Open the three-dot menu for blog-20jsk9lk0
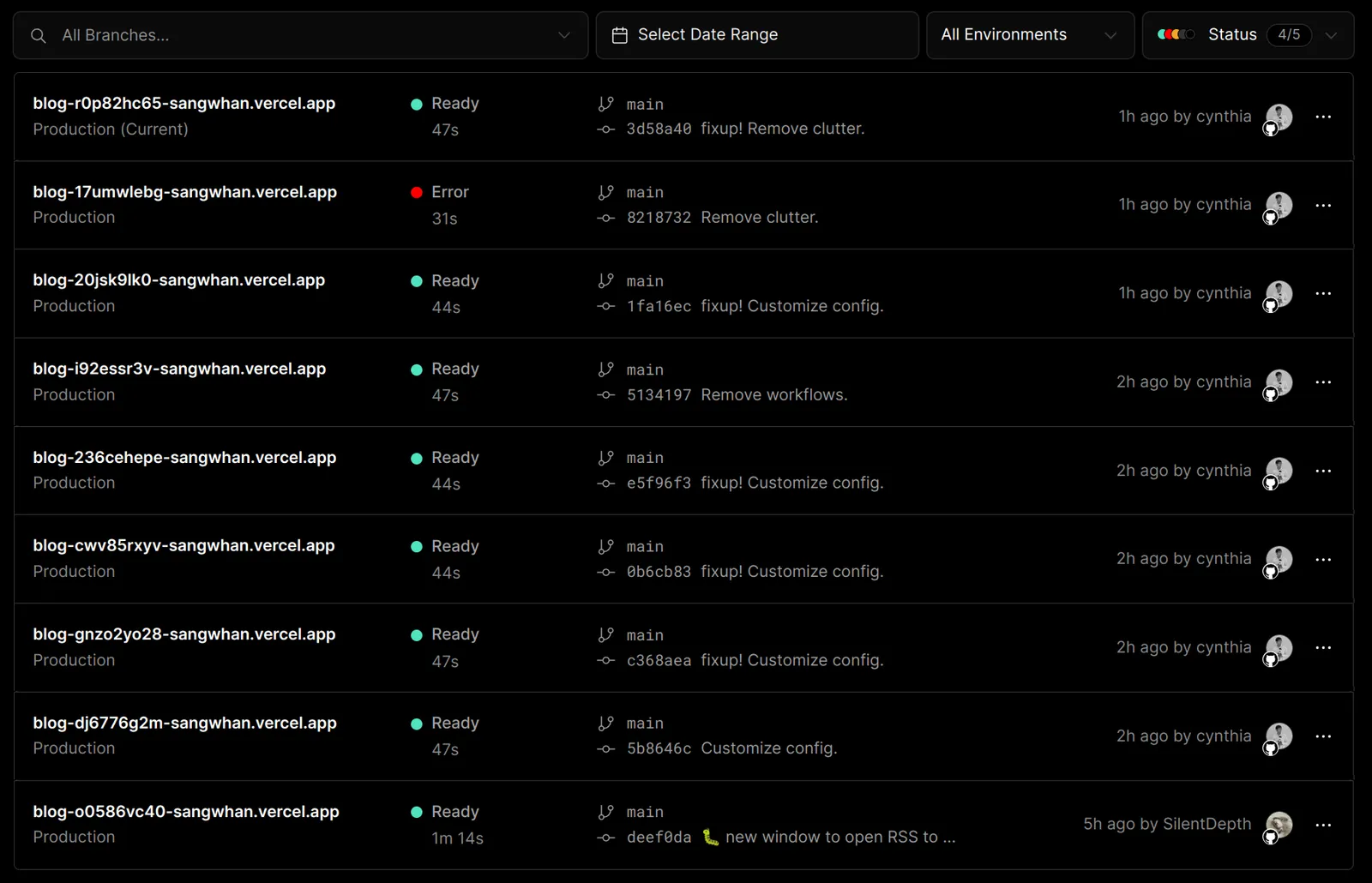This screenshot has width=1372, height=883. tap(1323, 294)
